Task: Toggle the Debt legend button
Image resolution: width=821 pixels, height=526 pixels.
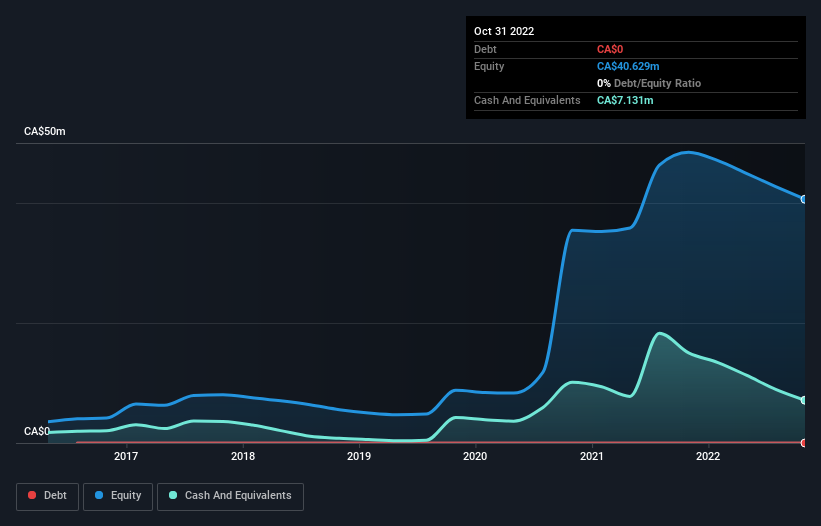Action: [47, 496]
